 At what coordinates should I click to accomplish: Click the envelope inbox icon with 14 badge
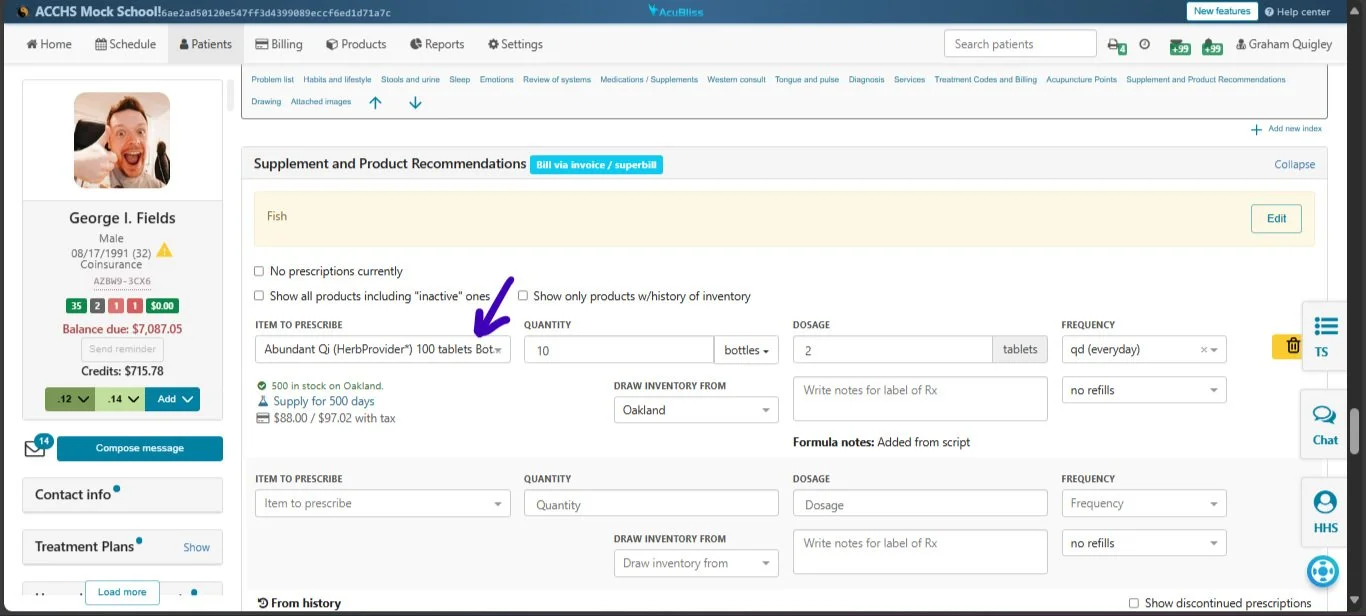tap(34, 448)
